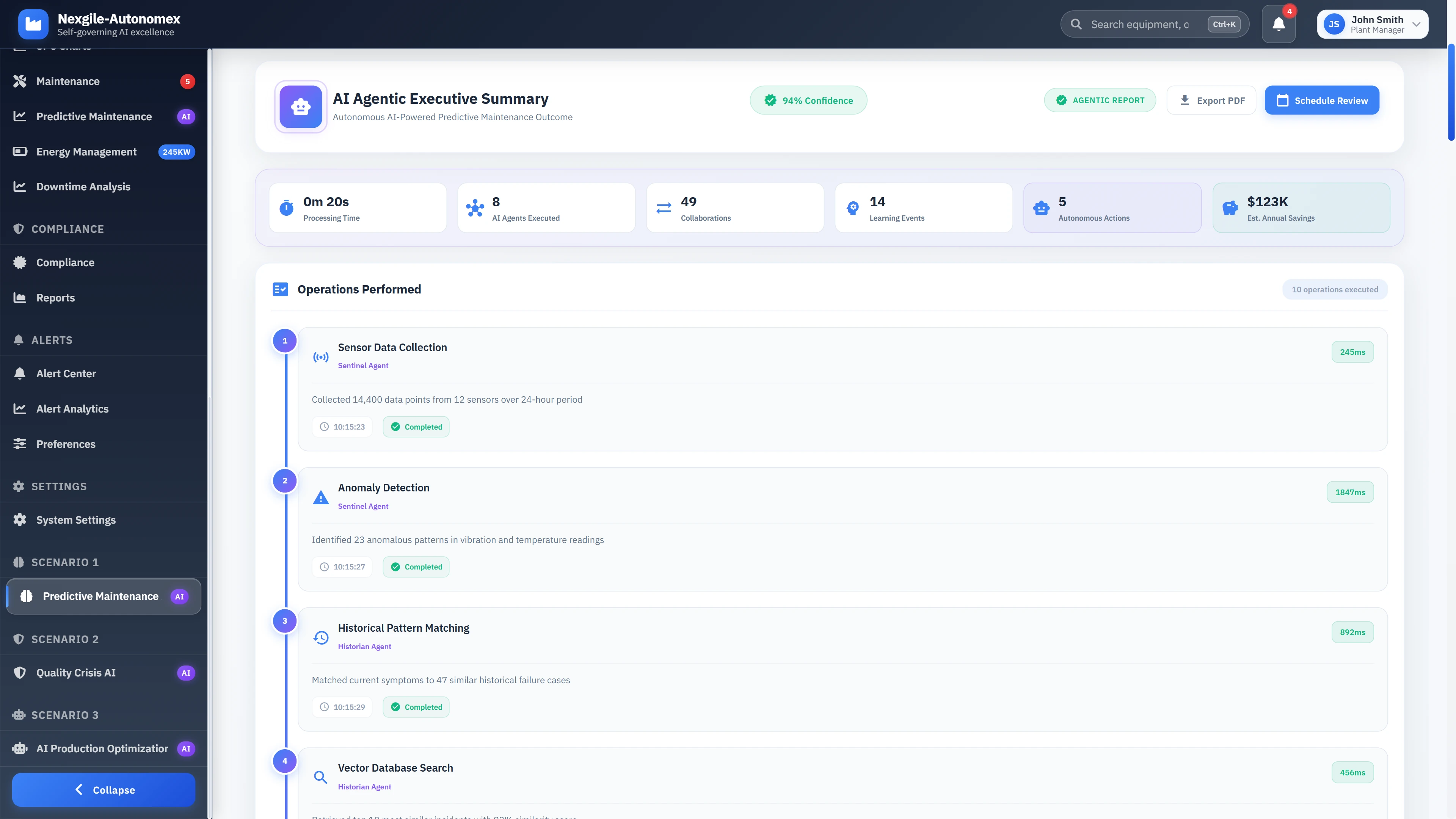Open the notifications bell
The height and width of the screenshot is (819, 1456).
[1279, 24]
